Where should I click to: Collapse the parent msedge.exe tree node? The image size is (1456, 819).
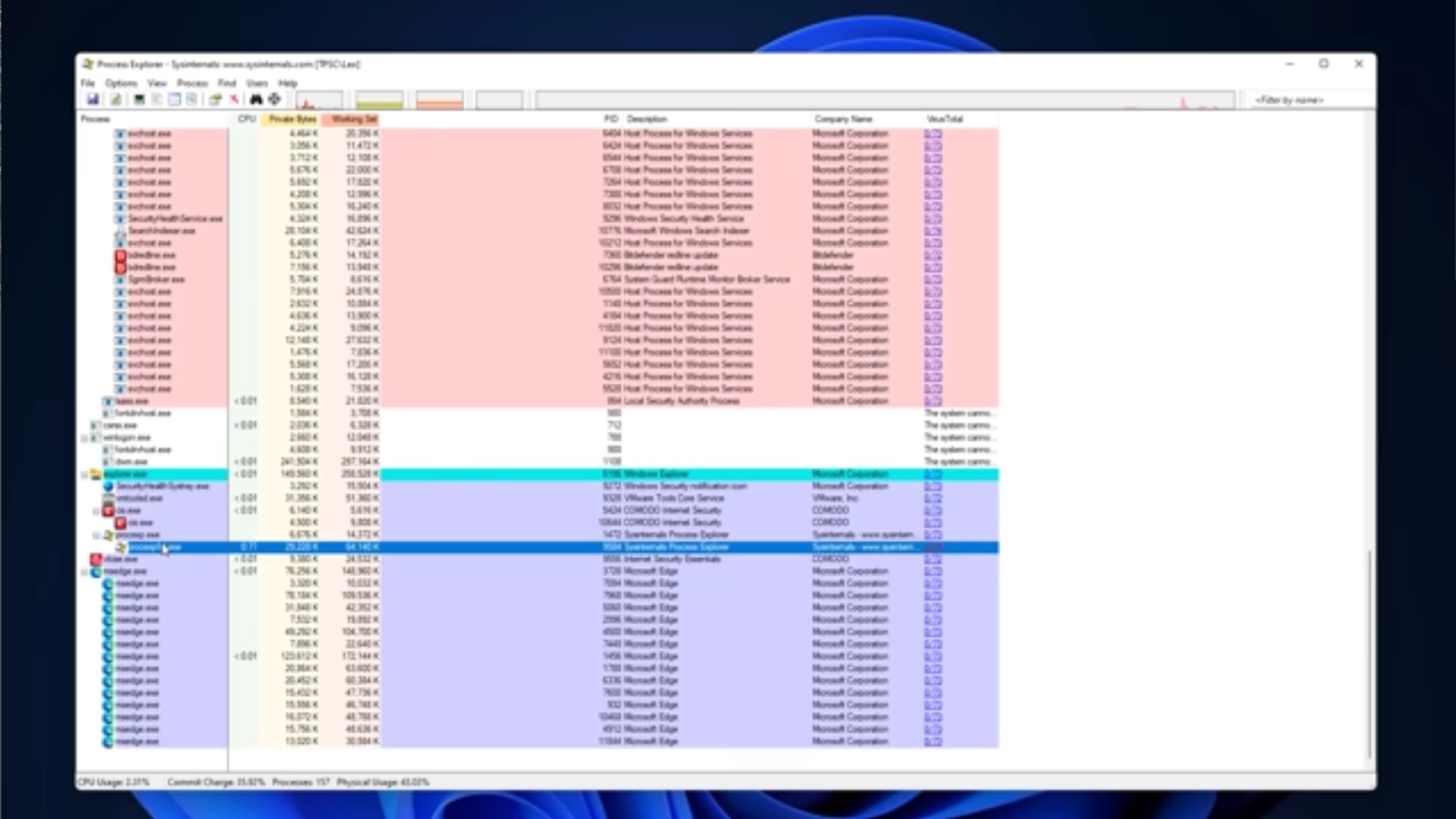[x=84, y=572]
